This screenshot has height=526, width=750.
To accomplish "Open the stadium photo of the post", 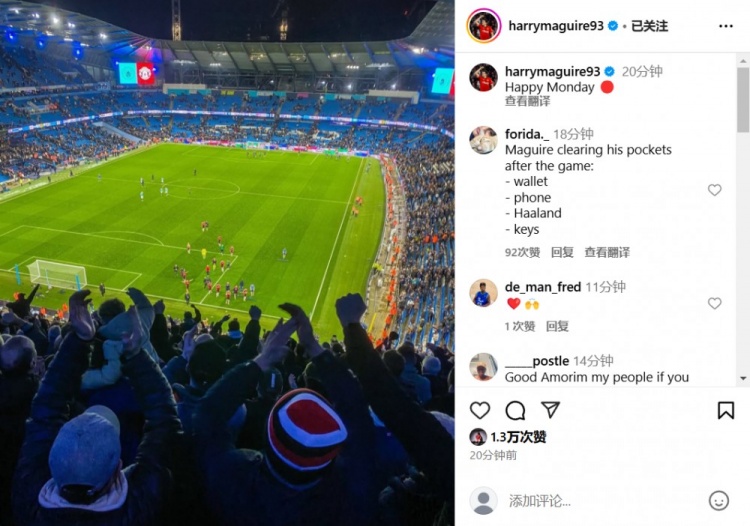I will pyautogui.click(x=227, y=263).
